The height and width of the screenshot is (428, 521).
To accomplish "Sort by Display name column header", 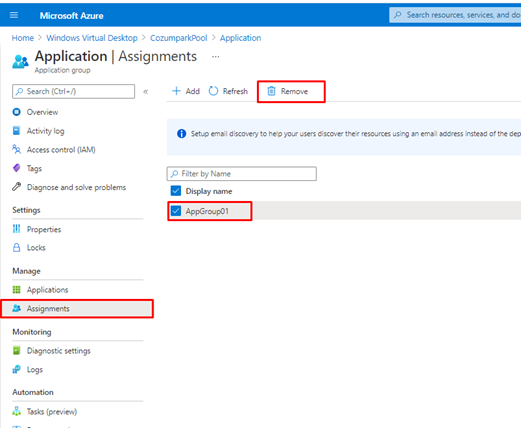I will pos(209,191).
